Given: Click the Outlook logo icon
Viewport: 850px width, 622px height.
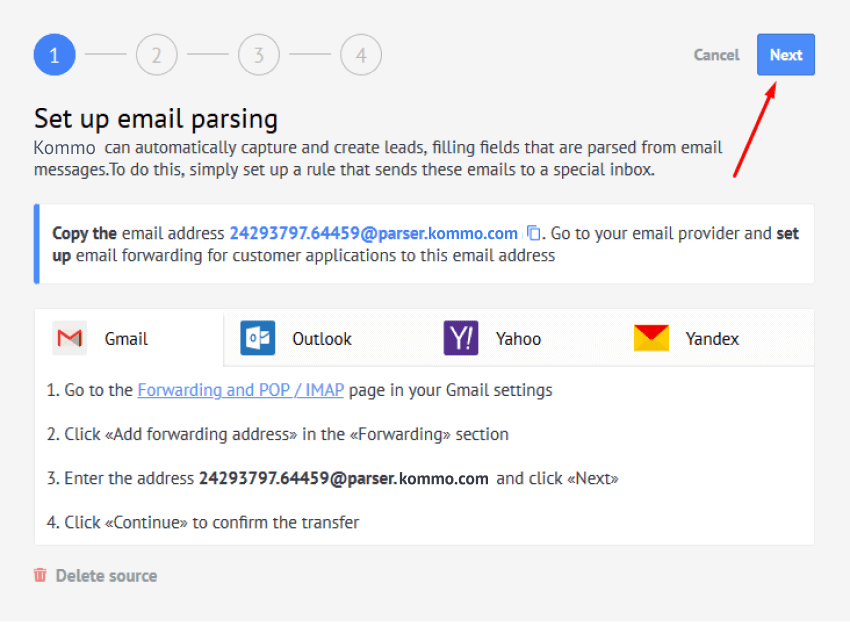Looking at the screenshot, I should pyautogui.click(x=257, y=338).
